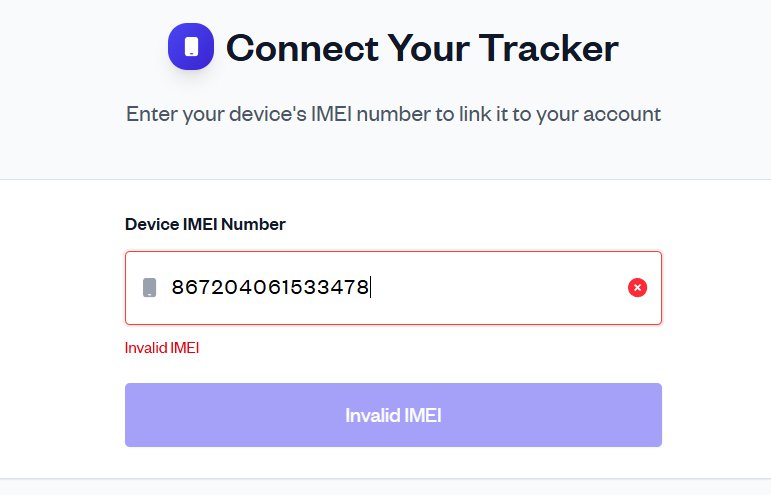Click the gray phone icon in IMEI field

pyautogui.click(x=150, y=288)
